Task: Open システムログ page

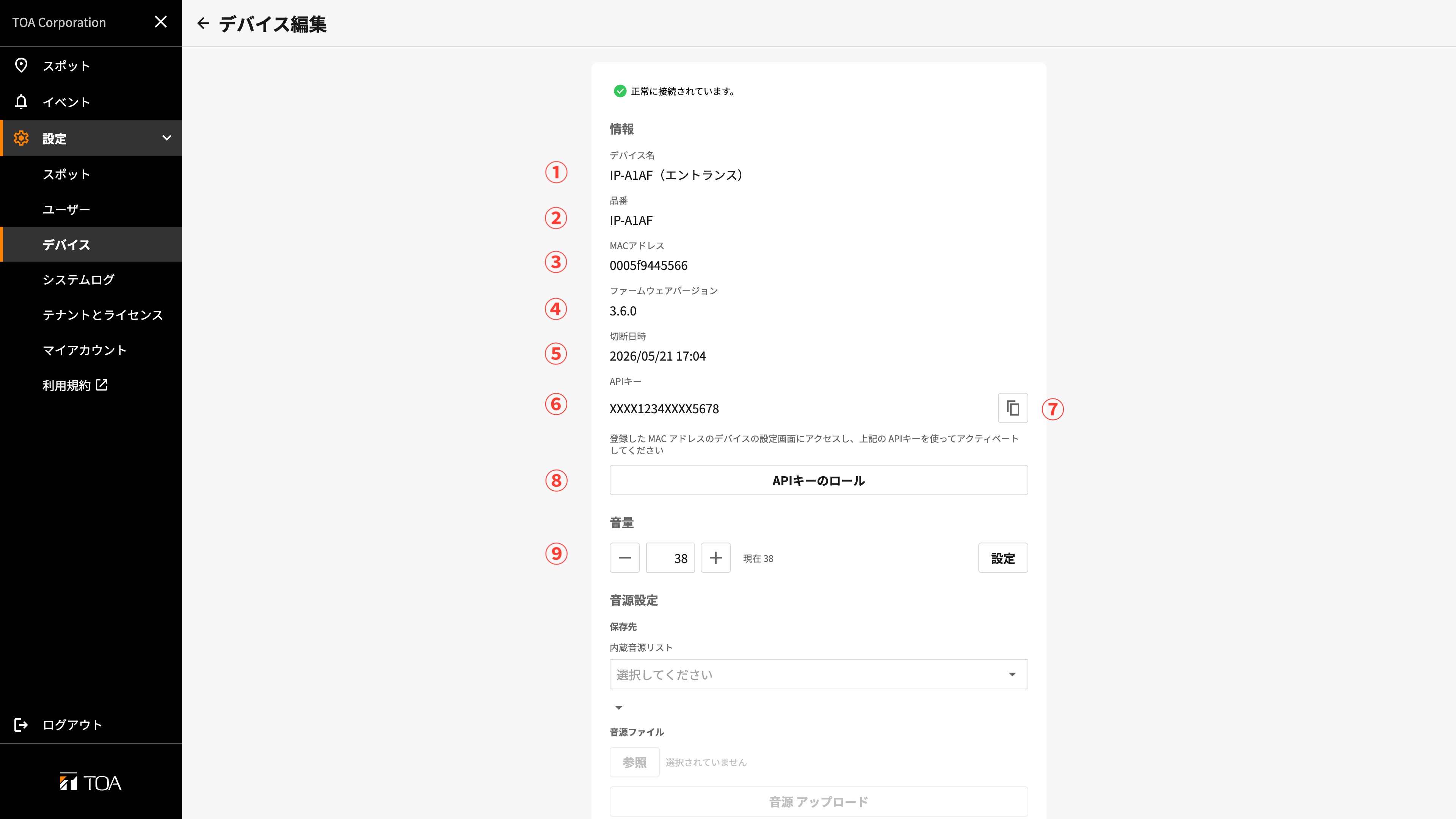Action: [91, 279]
